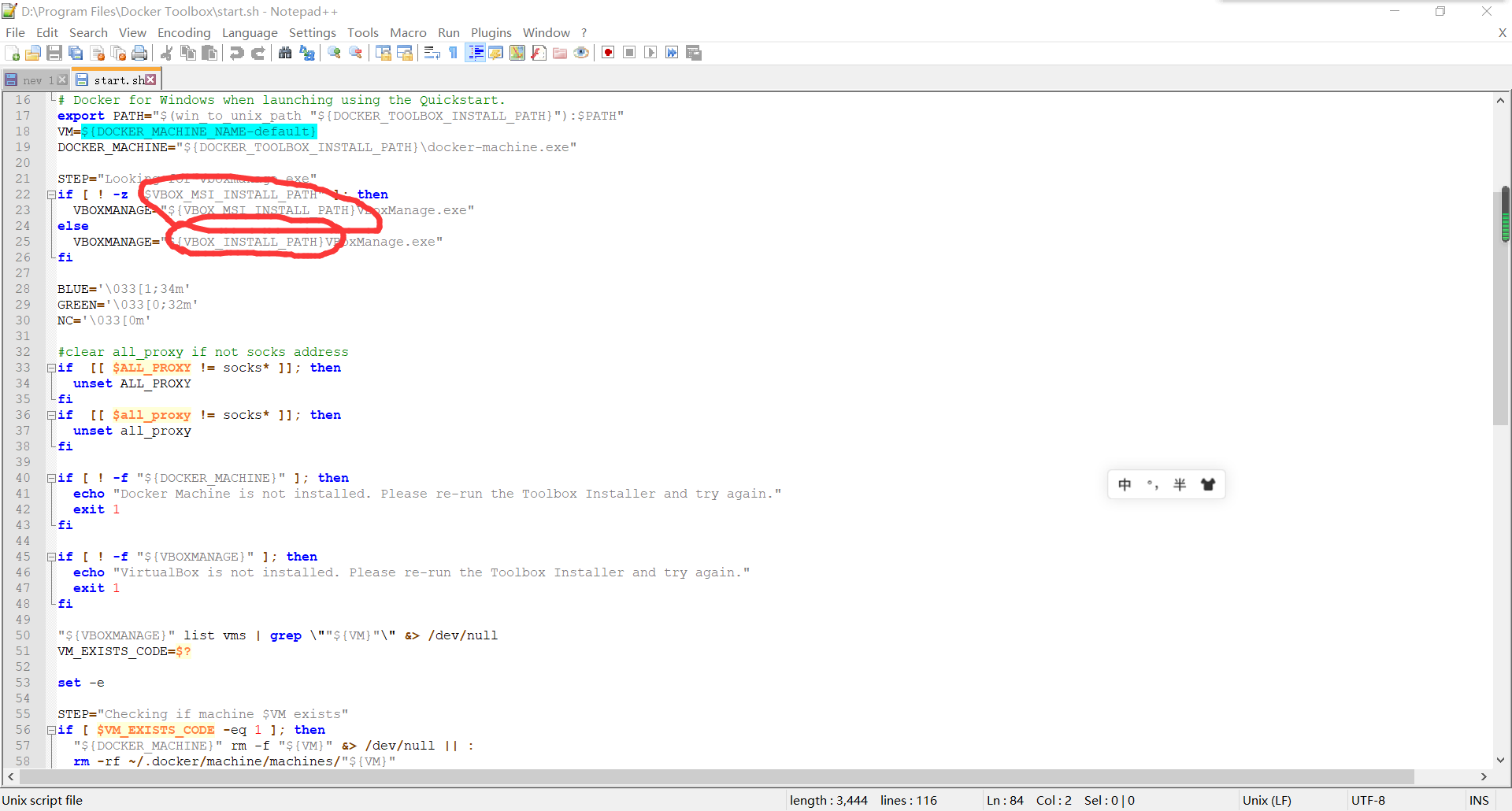Open the Macro menu
1512x811 pixels.
pyautogui.click(x=408, y=32)
